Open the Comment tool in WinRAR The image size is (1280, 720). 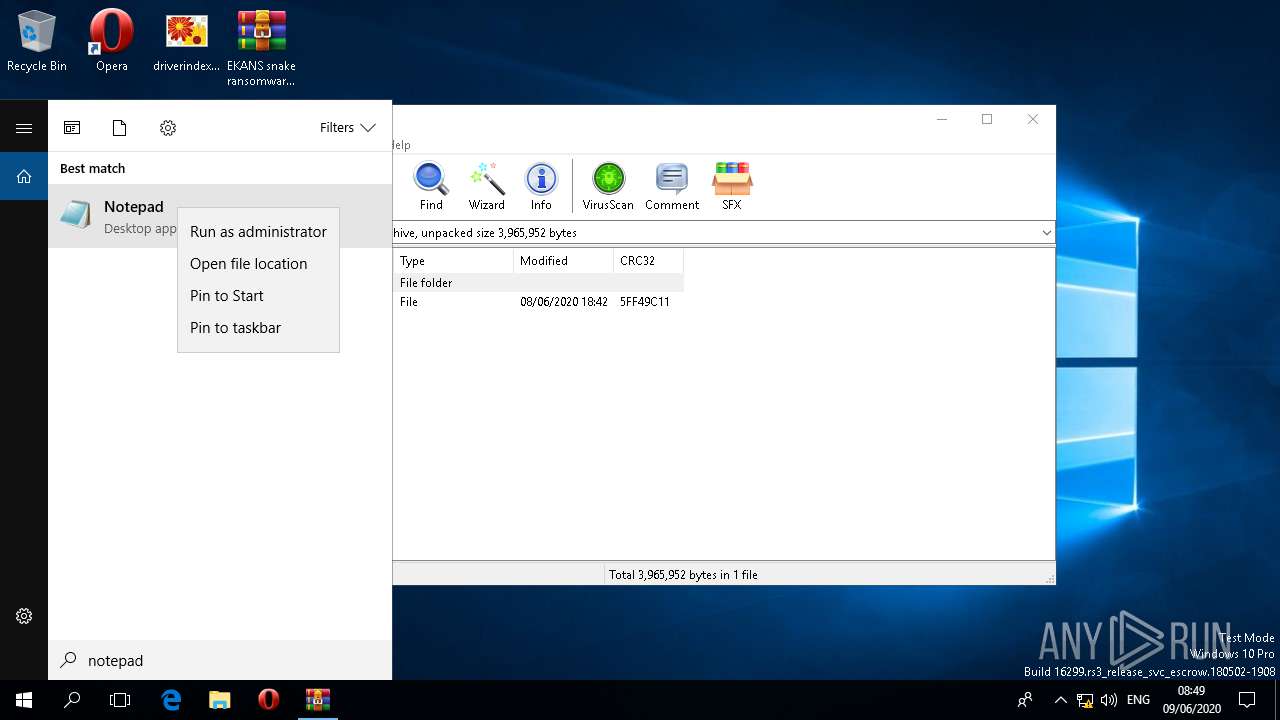point(672,186)
